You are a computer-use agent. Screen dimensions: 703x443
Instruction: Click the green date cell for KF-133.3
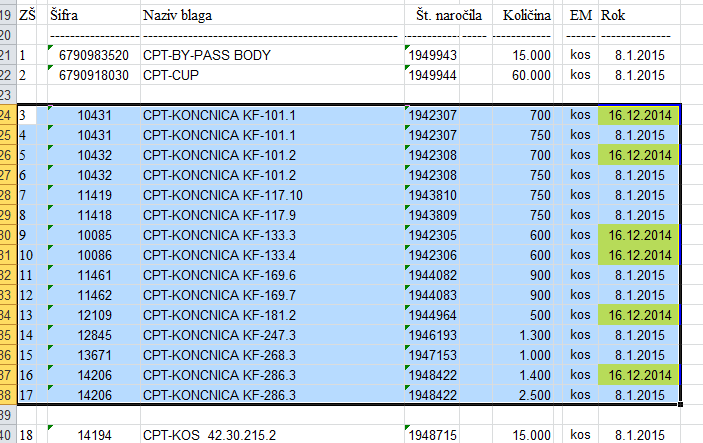[639, 234]
